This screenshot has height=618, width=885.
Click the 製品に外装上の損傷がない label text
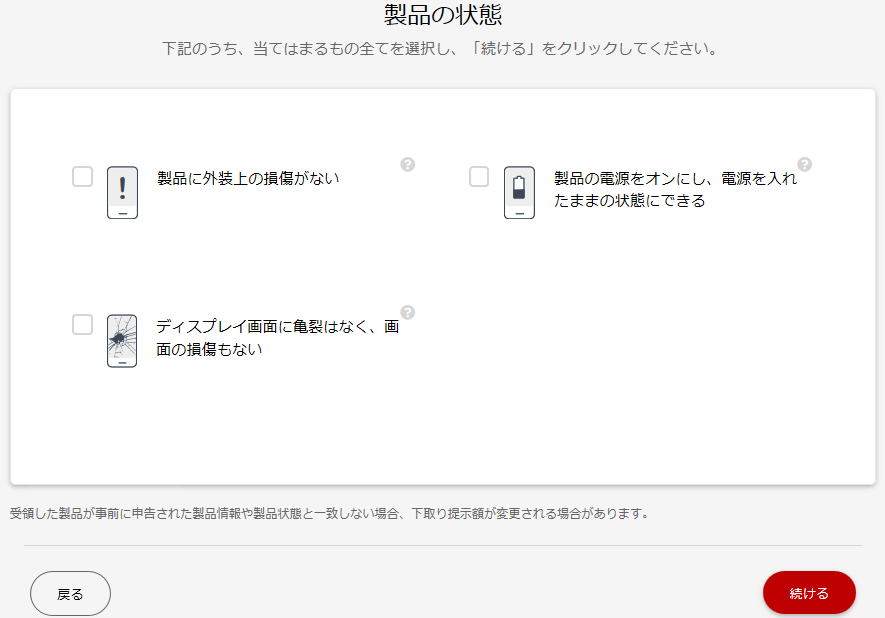(248, 178)
